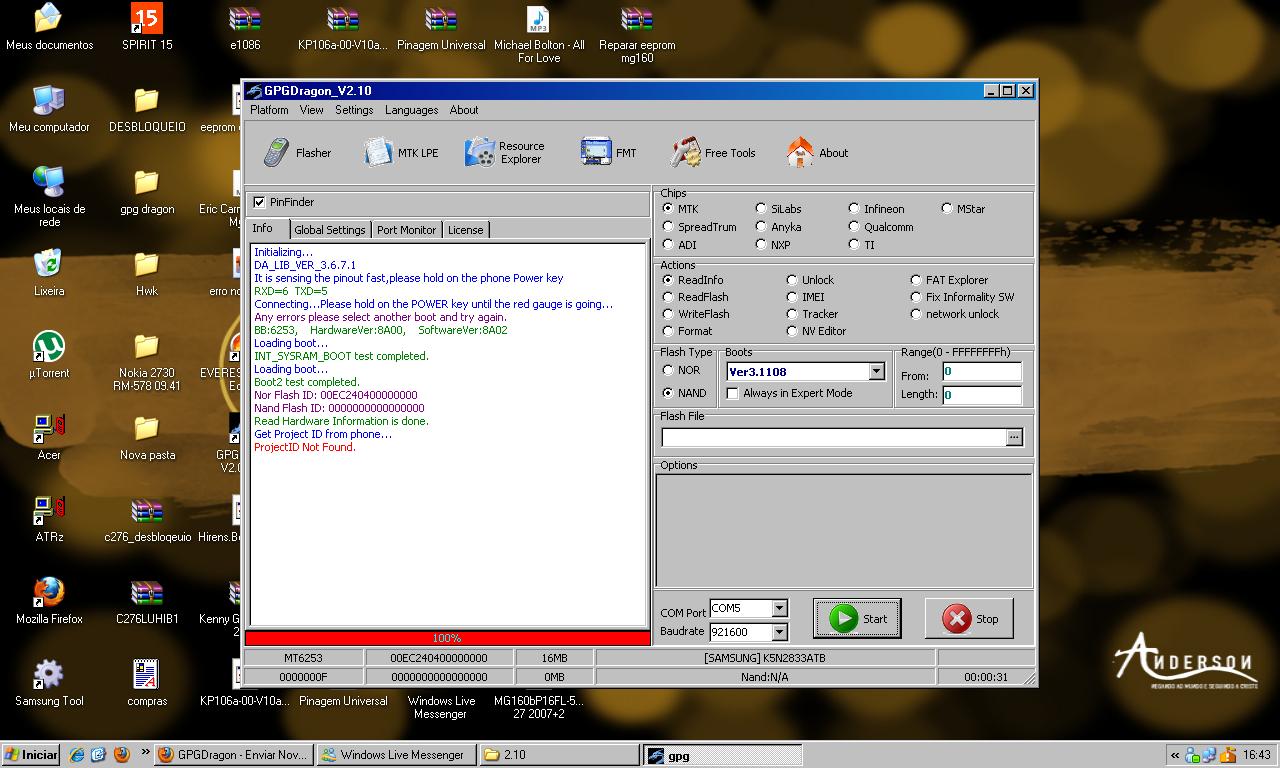Click the MT6253 status bar cell
Image resolution: width=1280 pixels, height=768 pixels.
(x=303, y=658)
